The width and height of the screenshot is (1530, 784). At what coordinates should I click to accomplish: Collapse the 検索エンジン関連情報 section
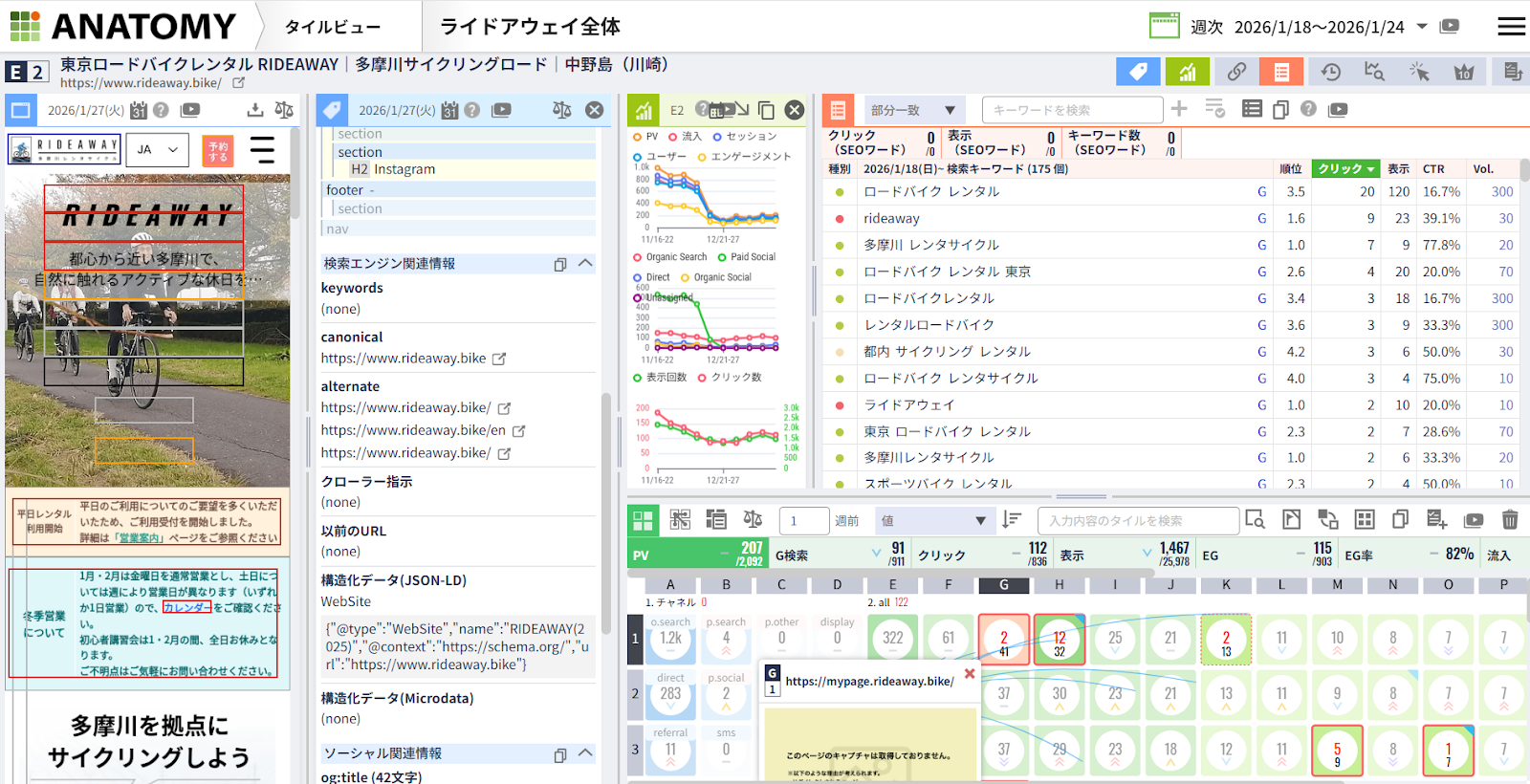(585, 264)
